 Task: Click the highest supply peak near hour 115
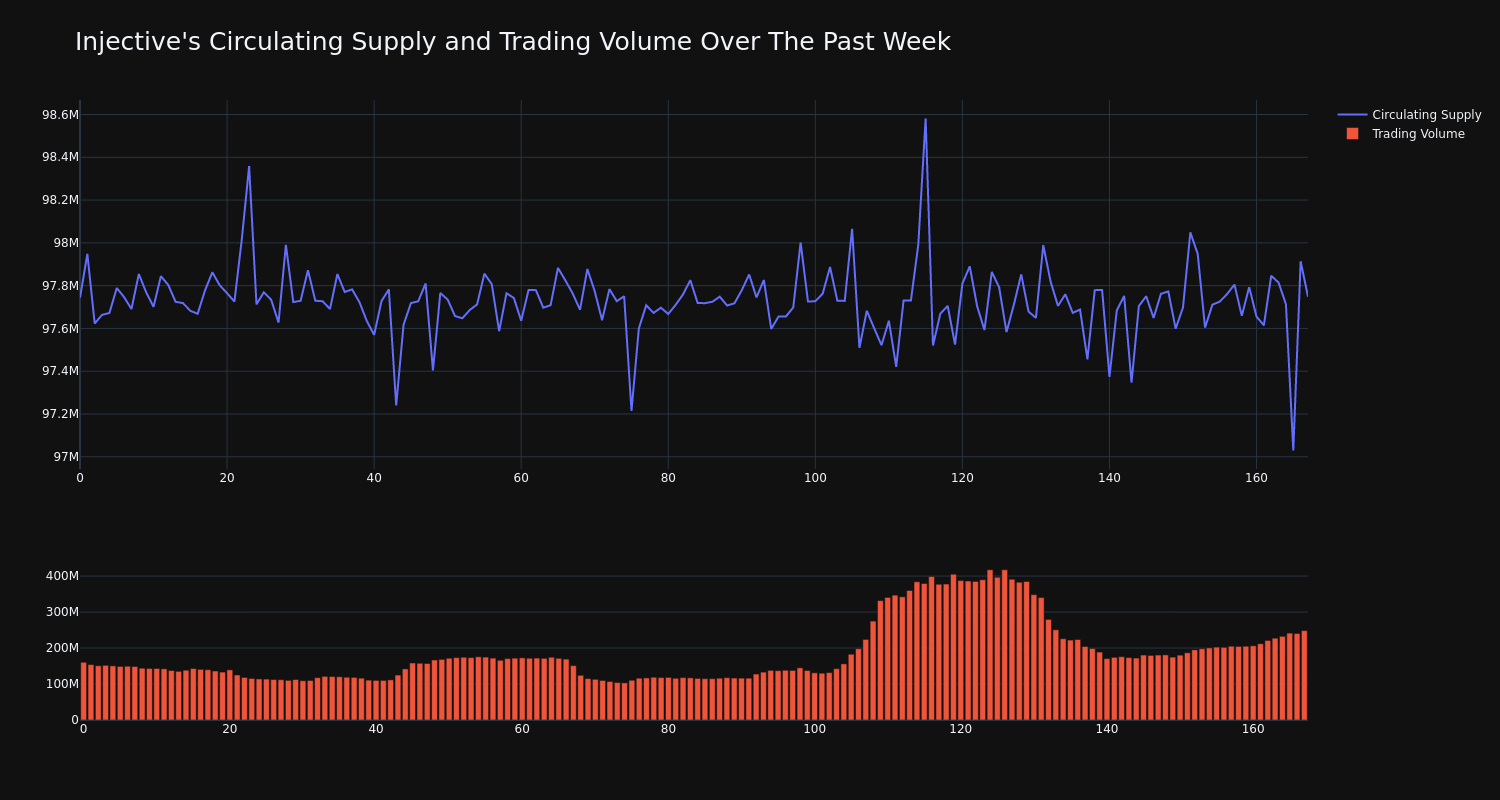pyautogui.click(x=925, y=120)
